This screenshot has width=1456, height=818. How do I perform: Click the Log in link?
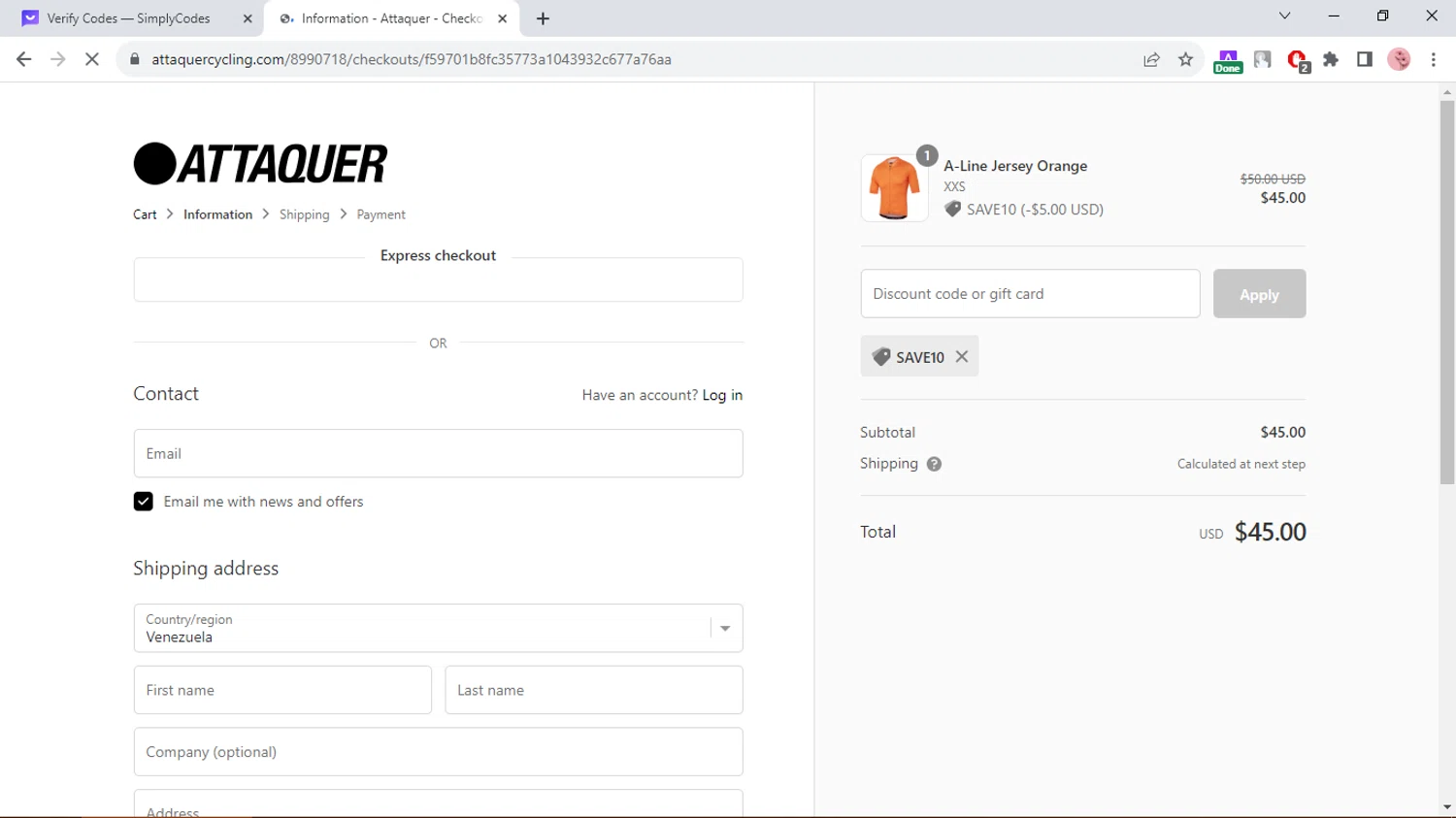pyautogui.click(x=722, y=395)
